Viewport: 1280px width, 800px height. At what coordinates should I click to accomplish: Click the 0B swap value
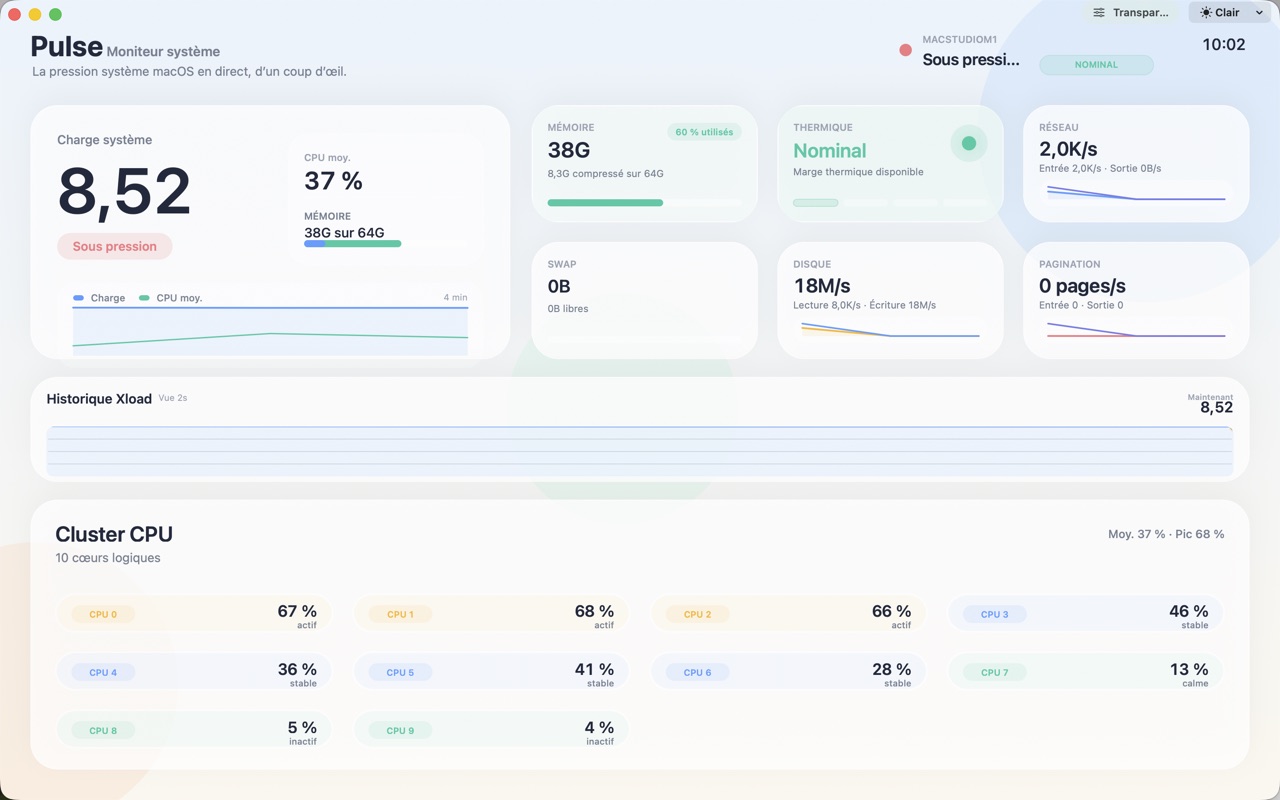pos(559,286)
